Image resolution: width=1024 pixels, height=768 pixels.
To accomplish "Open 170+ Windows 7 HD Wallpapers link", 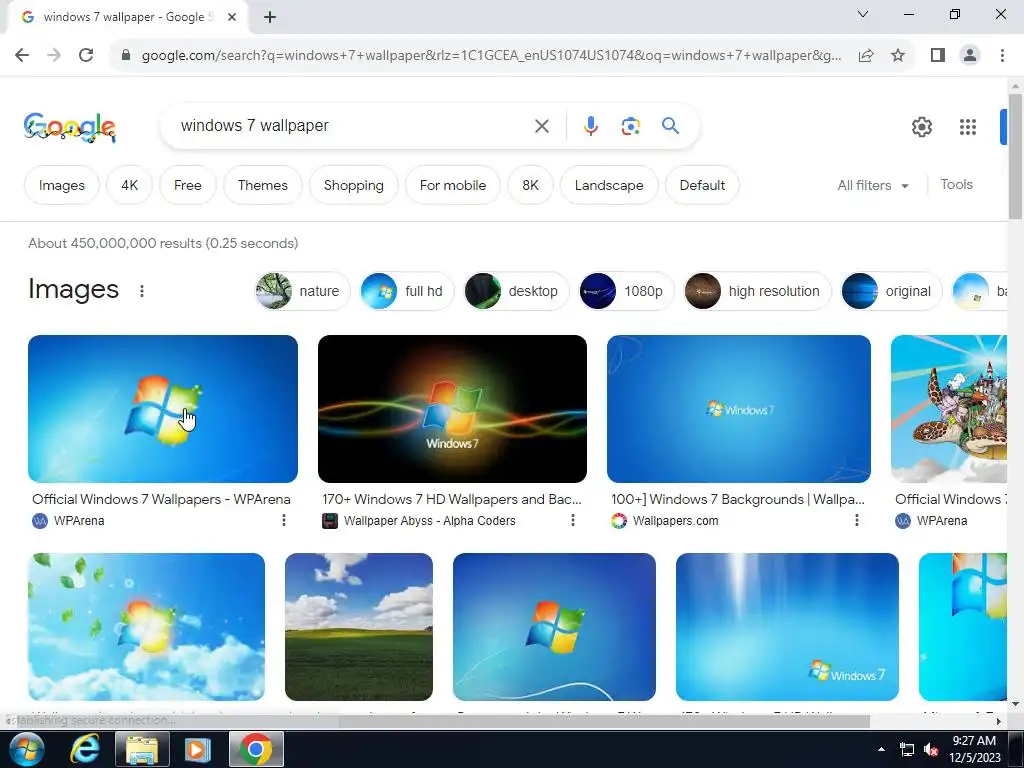I will [x=451, y=499].
